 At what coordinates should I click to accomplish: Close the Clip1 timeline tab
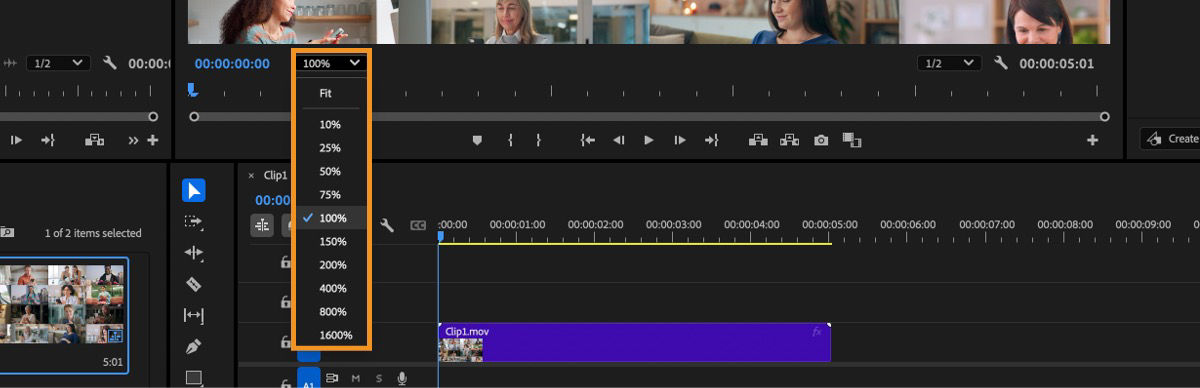251,175
